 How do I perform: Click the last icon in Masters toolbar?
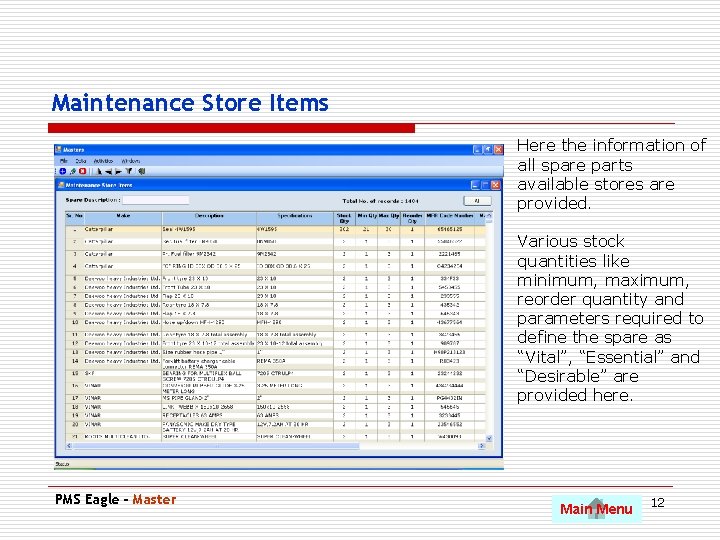pyautogui.click(x=142, y=171)
